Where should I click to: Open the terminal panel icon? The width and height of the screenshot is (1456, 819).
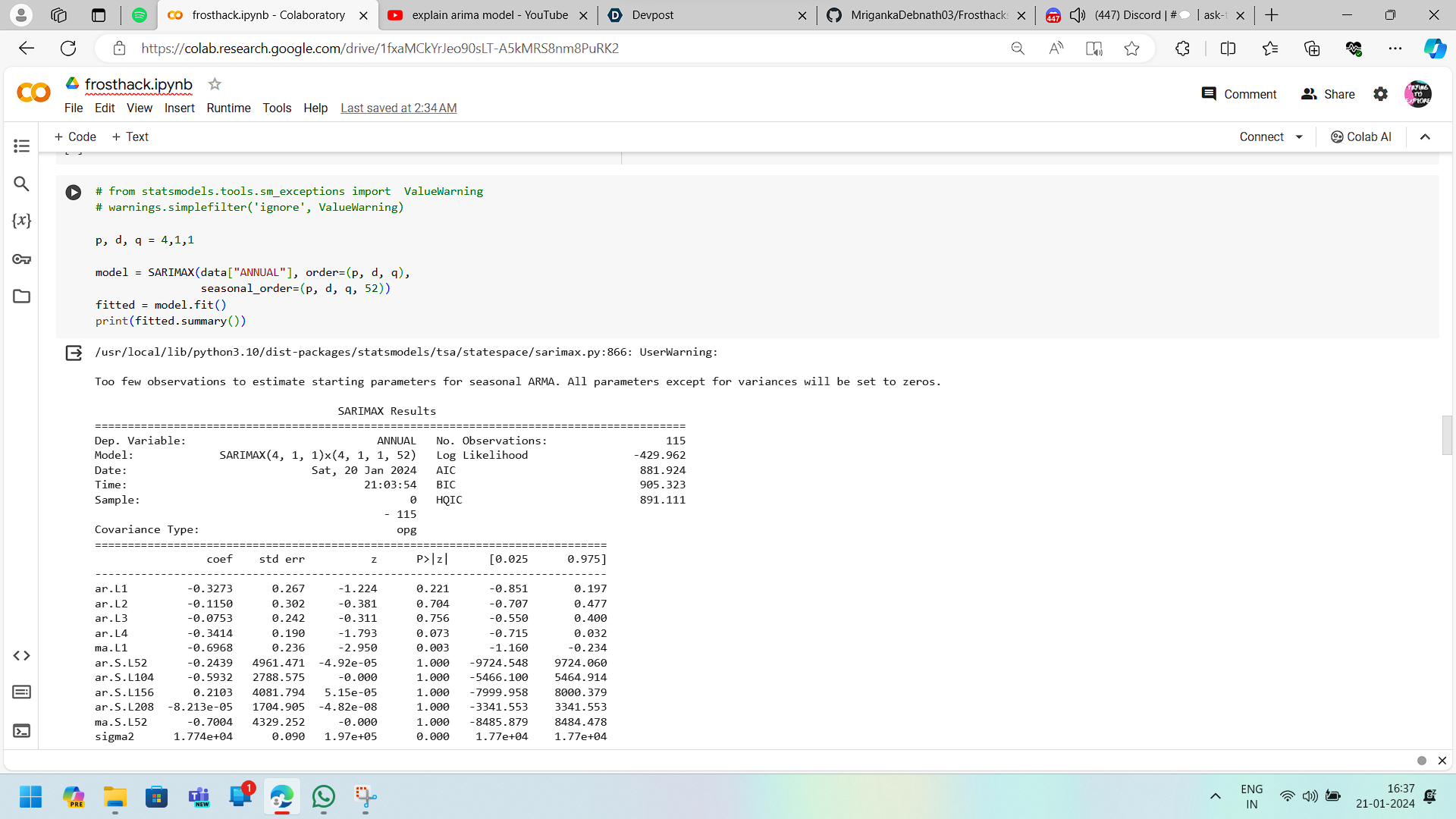(21, 731)
